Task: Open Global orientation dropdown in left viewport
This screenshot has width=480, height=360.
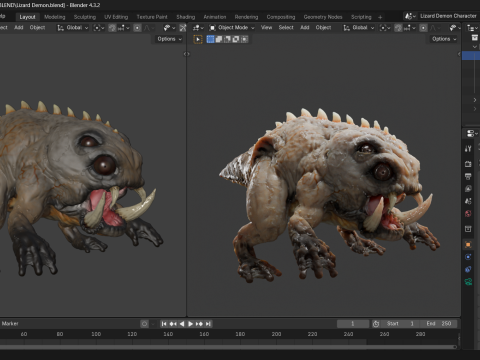Action: [x=73, y=28]
